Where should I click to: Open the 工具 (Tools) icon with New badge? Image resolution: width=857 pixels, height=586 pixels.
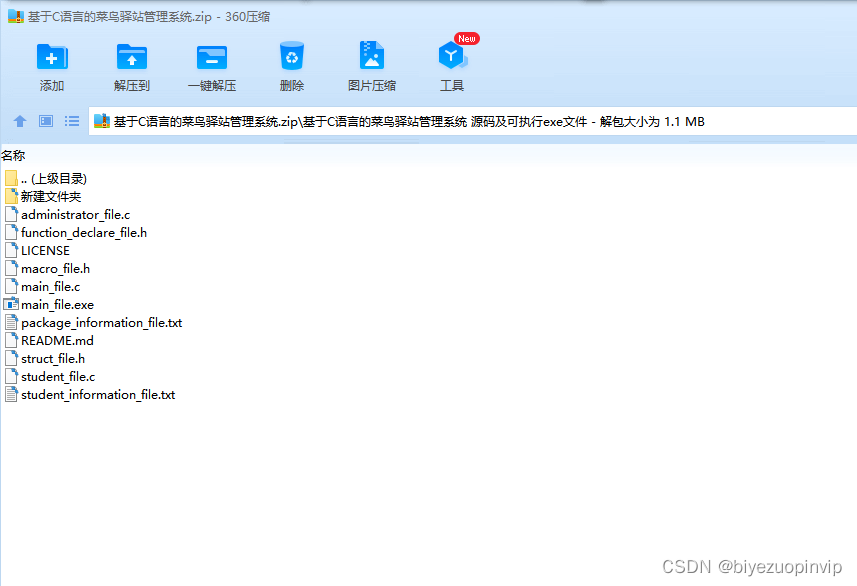(453, 55)
